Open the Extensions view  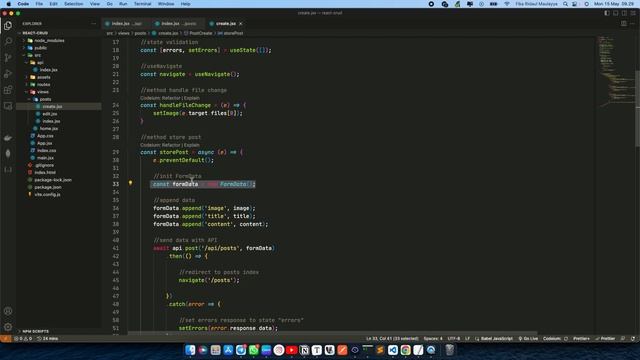click(x=8, y=90)
